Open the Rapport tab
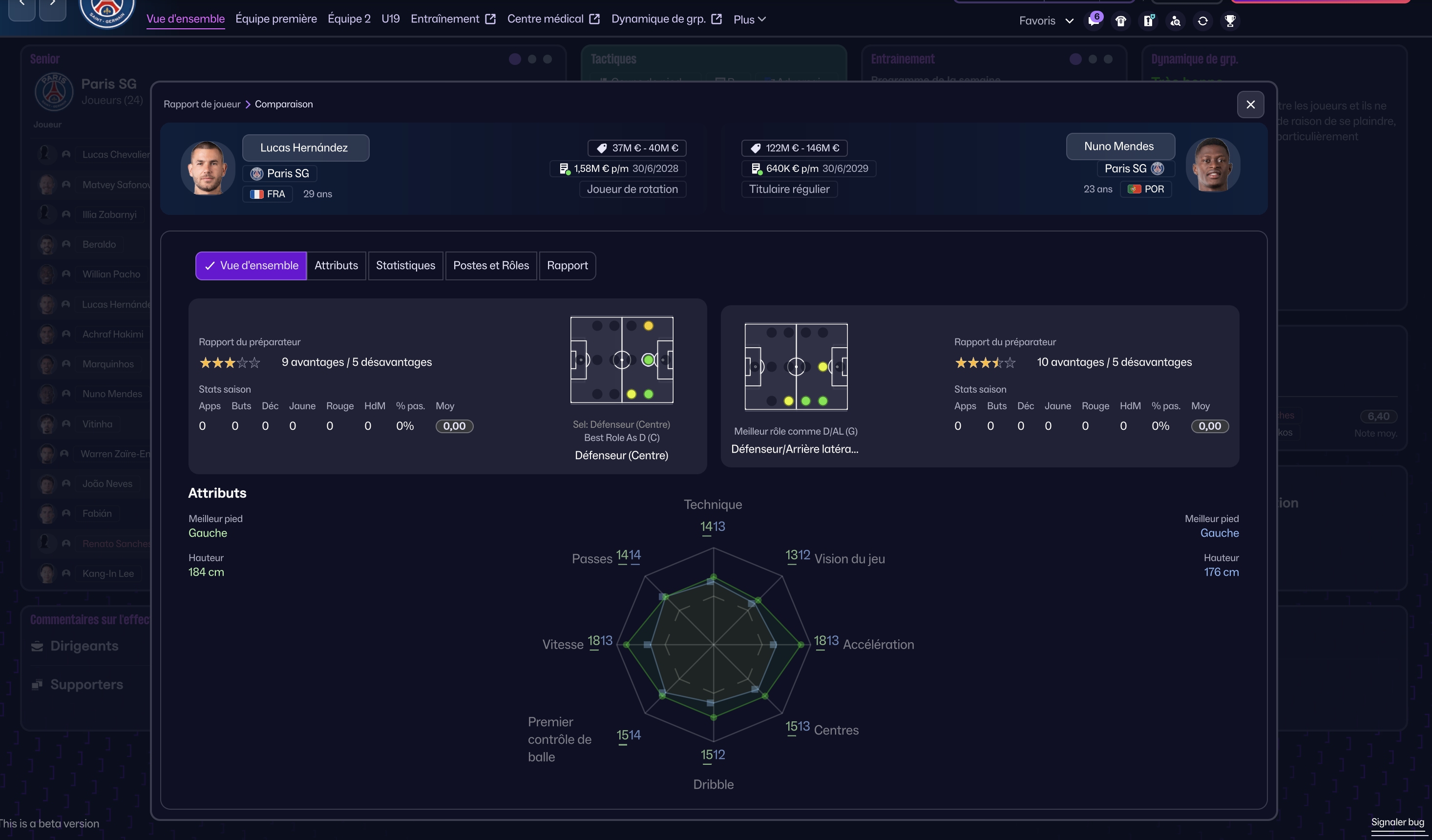Viewport: 1432px width, 840px height. pos(567,266)
